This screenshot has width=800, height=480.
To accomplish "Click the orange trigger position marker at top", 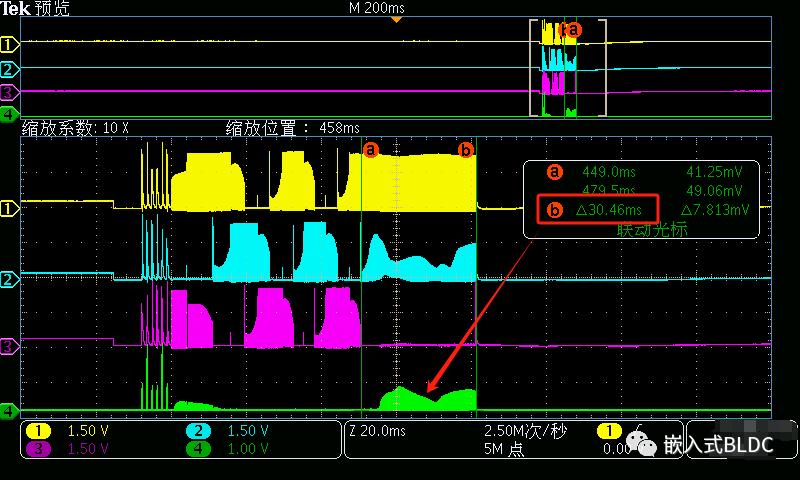I will (396, 19).
